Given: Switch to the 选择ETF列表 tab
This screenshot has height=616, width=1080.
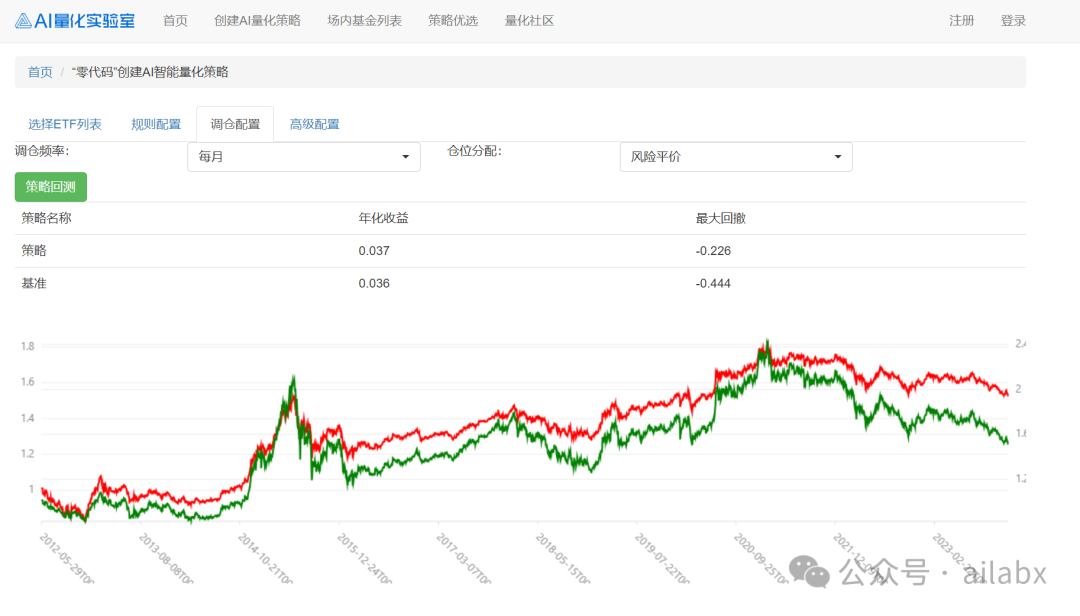Looking at the screenshot, I should coord(64,123).
